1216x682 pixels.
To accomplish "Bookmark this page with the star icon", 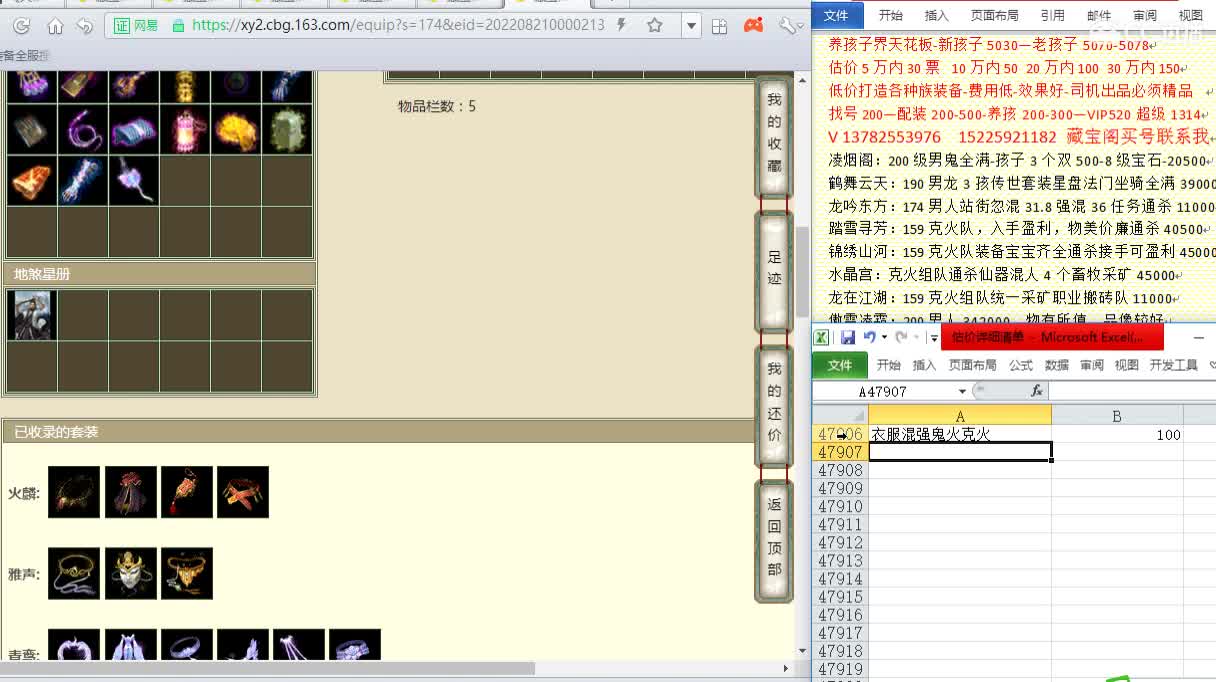I will click(x=654, y=25).
